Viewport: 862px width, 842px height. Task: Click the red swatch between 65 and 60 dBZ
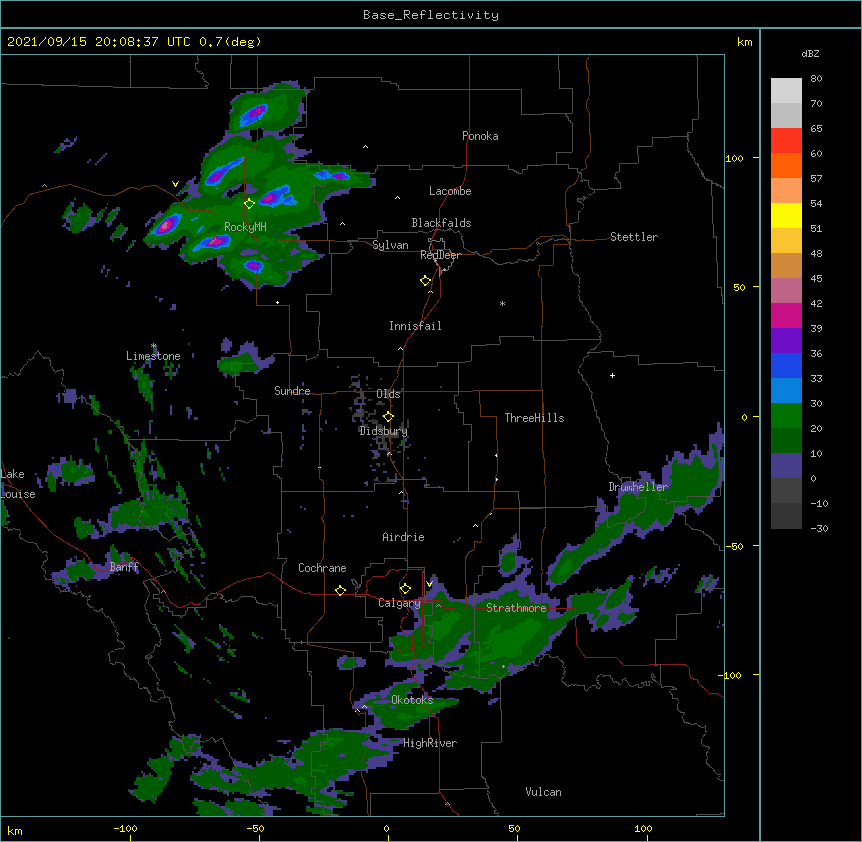(x=786, y=140)
